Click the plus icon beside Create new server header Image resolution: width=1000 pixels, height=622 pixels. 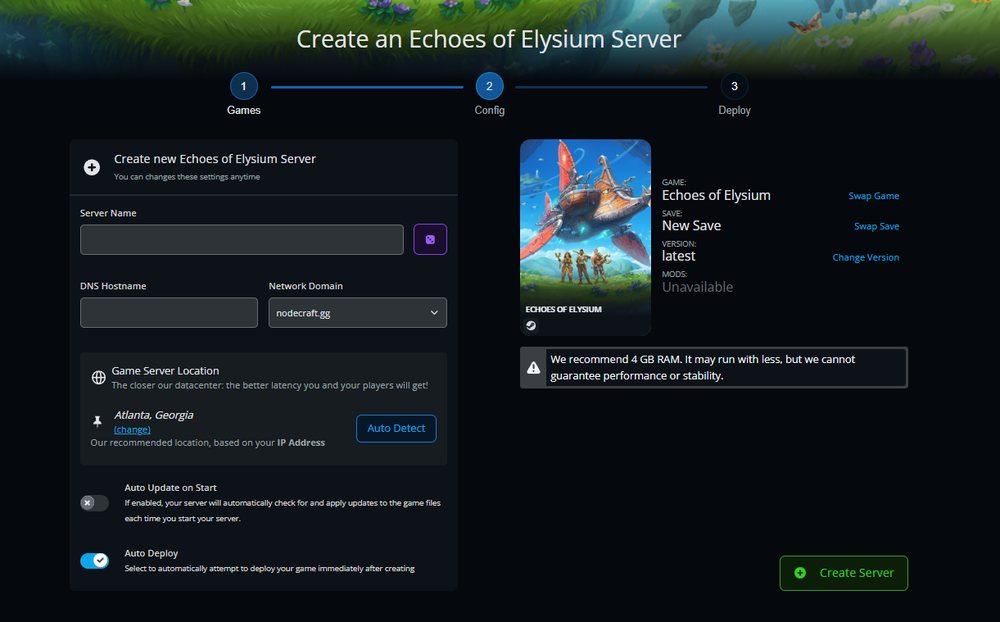click(x=91, y=167)
